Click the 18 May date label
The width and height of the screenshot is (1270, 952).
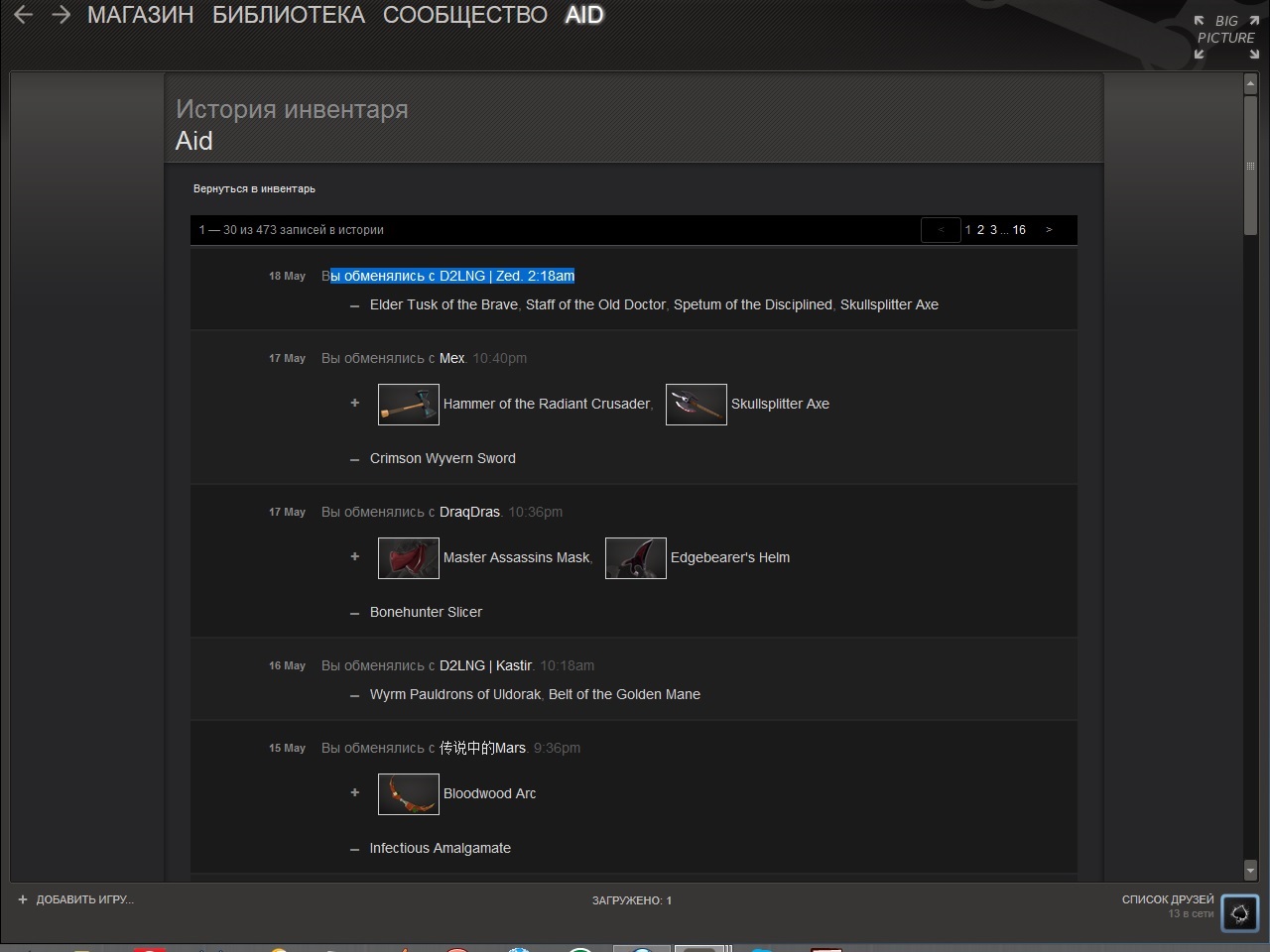click(287, 276)
